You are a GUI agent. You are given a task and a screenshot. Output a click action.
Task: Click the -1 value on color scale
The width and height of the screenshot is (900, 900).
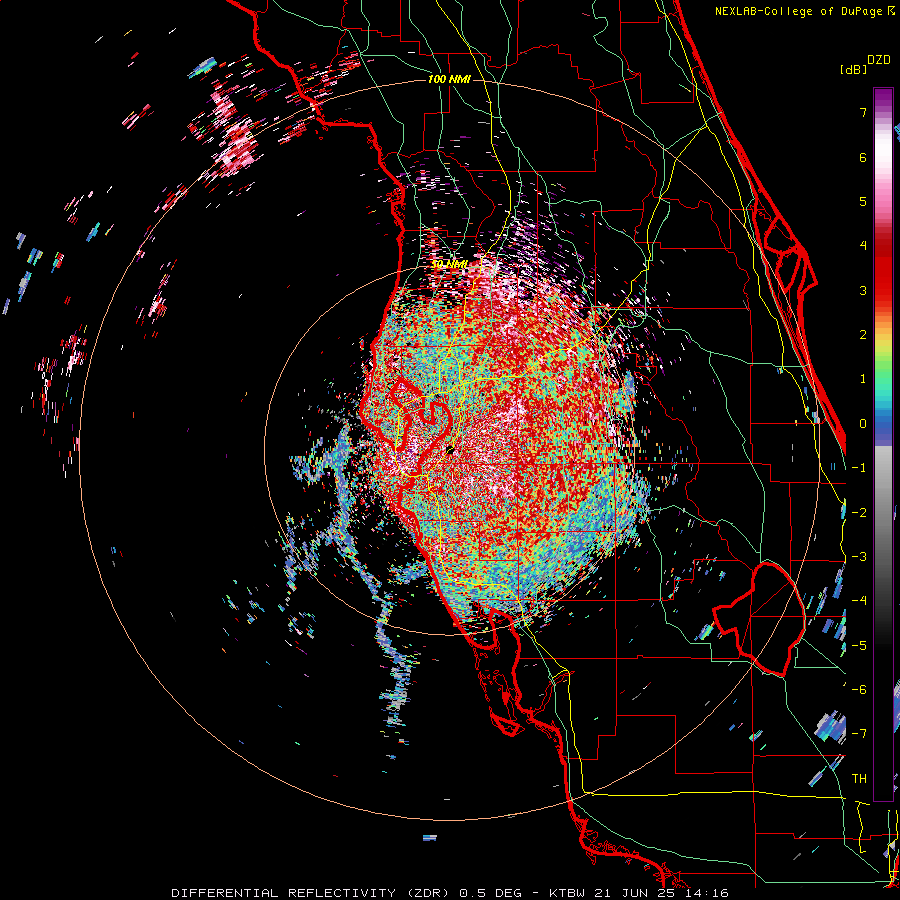coord(859,468)
